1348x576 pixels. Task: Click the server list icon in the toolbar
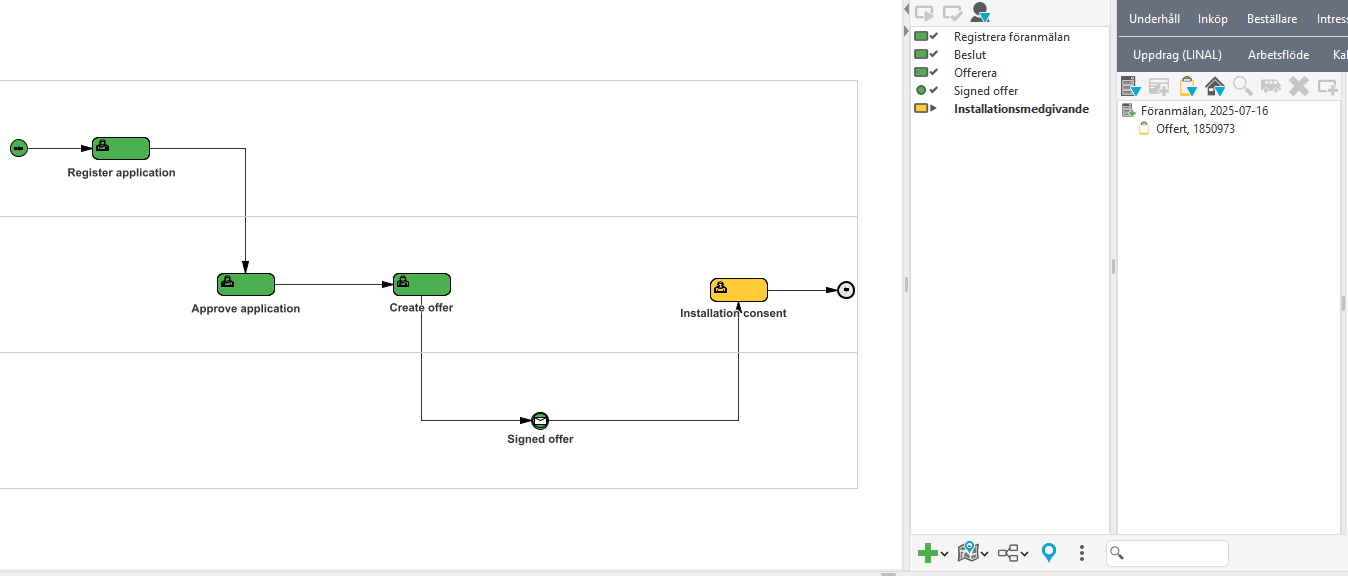pos(1130,86)
